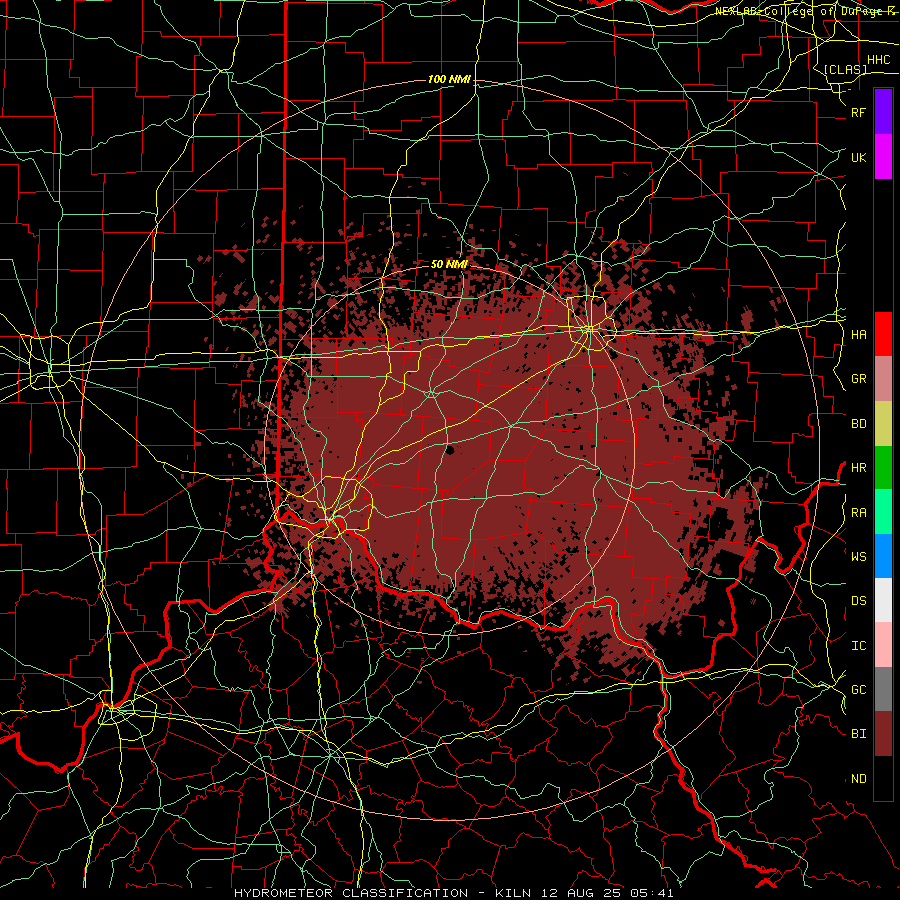Screen dimensions: 900x900
Task: Click the GC gray legend swatch
Action: pos(883,689)
